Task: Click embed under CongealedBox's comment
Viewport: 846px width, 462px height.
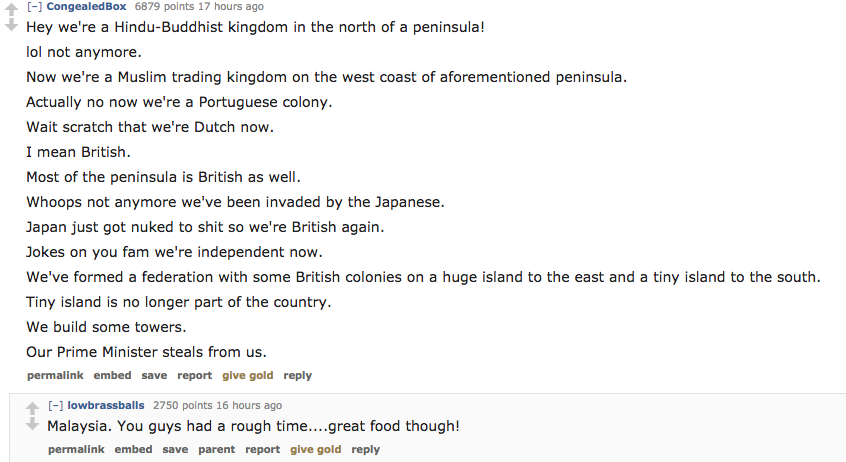Action: (112, 376)
